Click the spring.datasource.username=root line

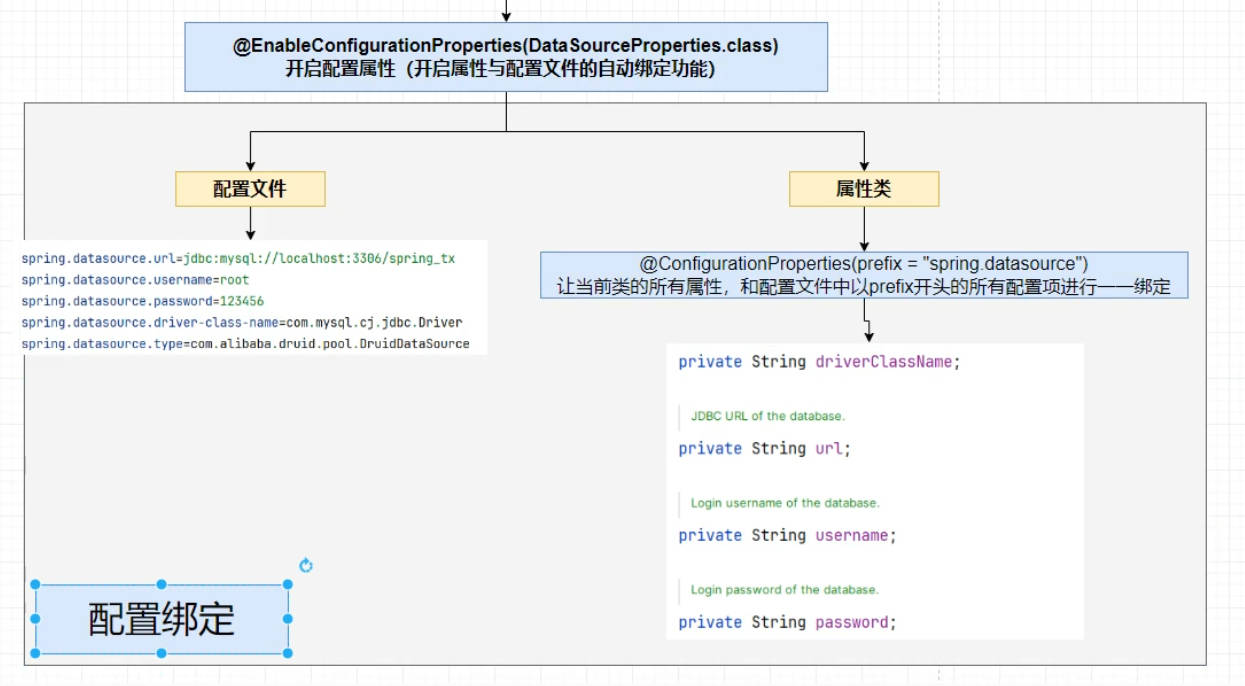click(x=135, y=280)
